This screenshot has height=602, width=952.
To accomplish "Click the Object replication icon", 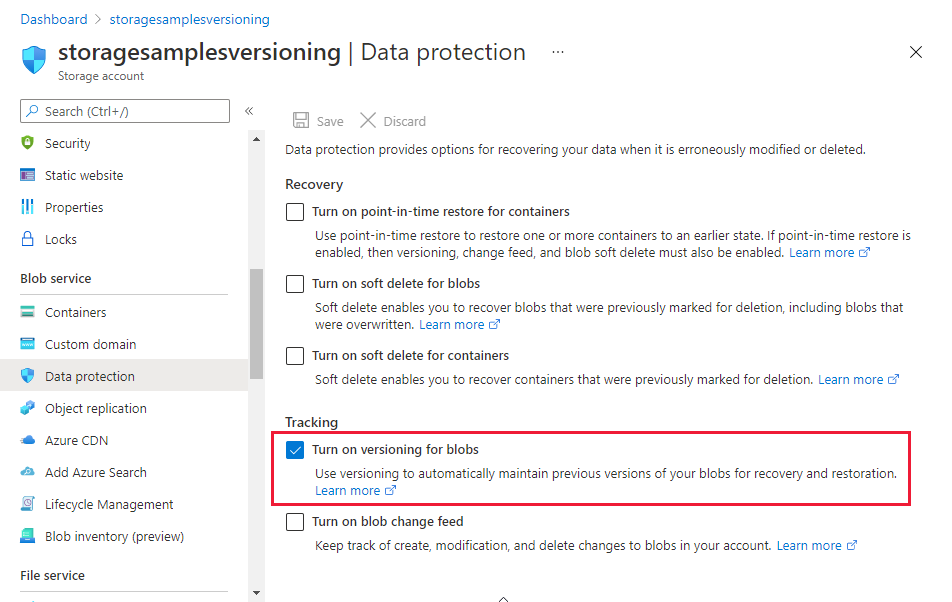I will tap(27, 408).
